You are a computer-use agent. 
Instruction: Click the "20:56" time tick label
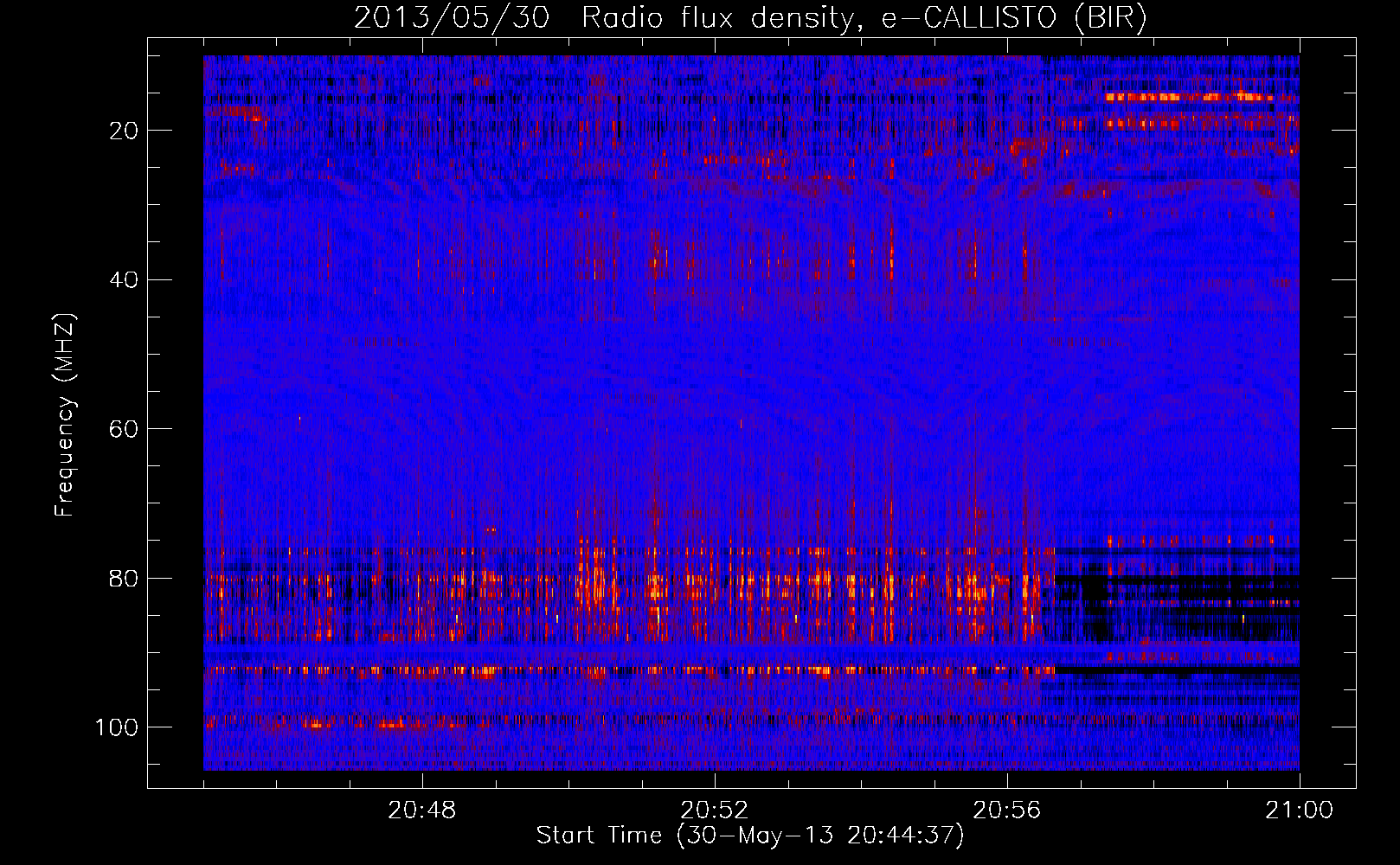pyautogui.click(x=1007, y=811)
